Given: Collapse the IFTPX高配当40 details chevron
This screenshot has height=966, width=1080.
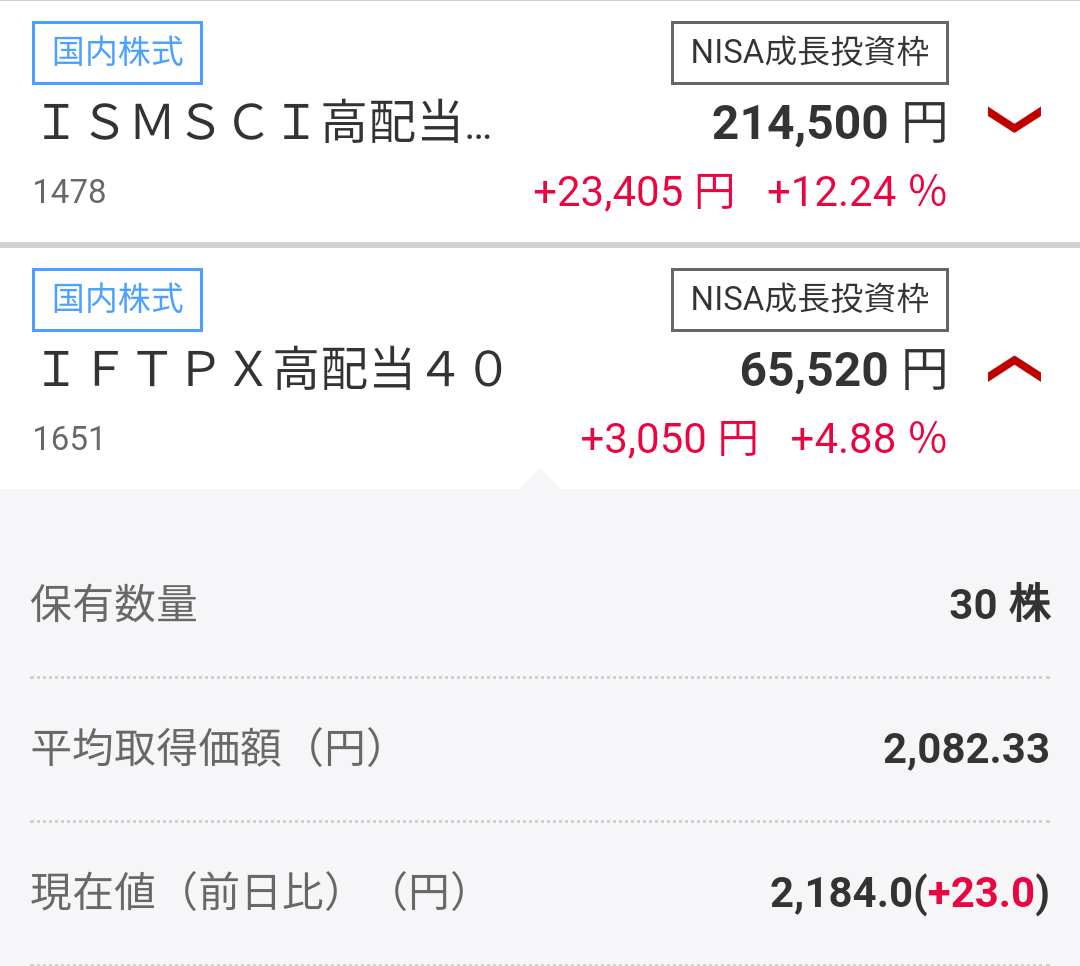Looking at the screenshot, I should click(x=1014, y=370).
